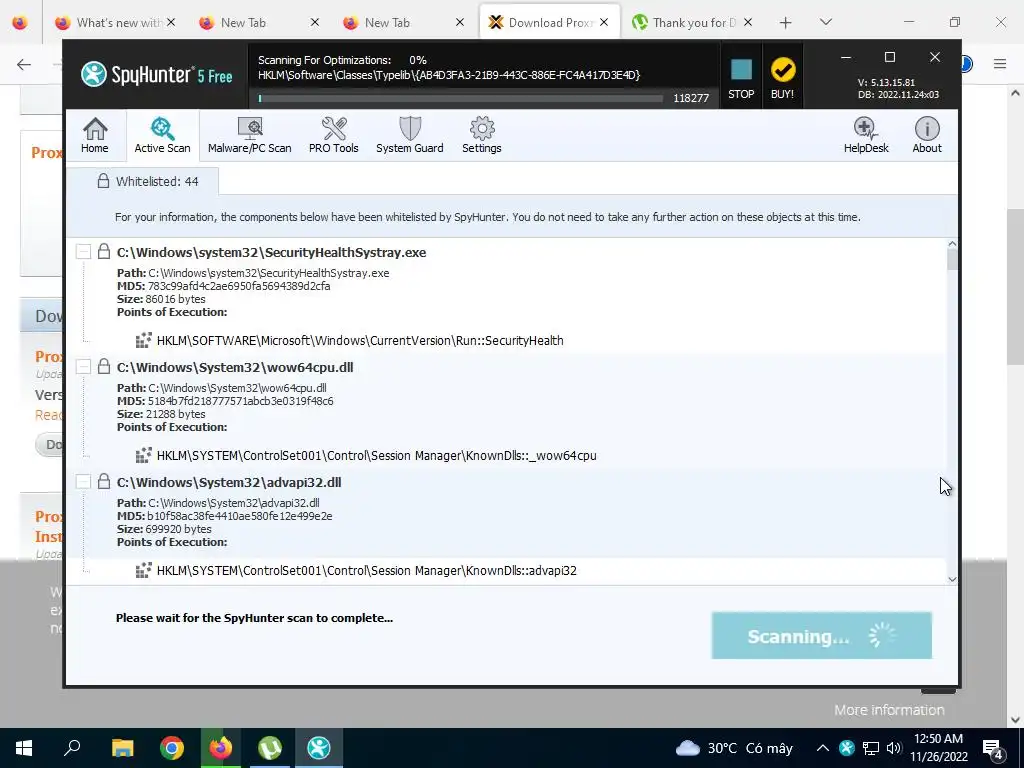
Task: Open the volume control in tray
Action: 894,748
